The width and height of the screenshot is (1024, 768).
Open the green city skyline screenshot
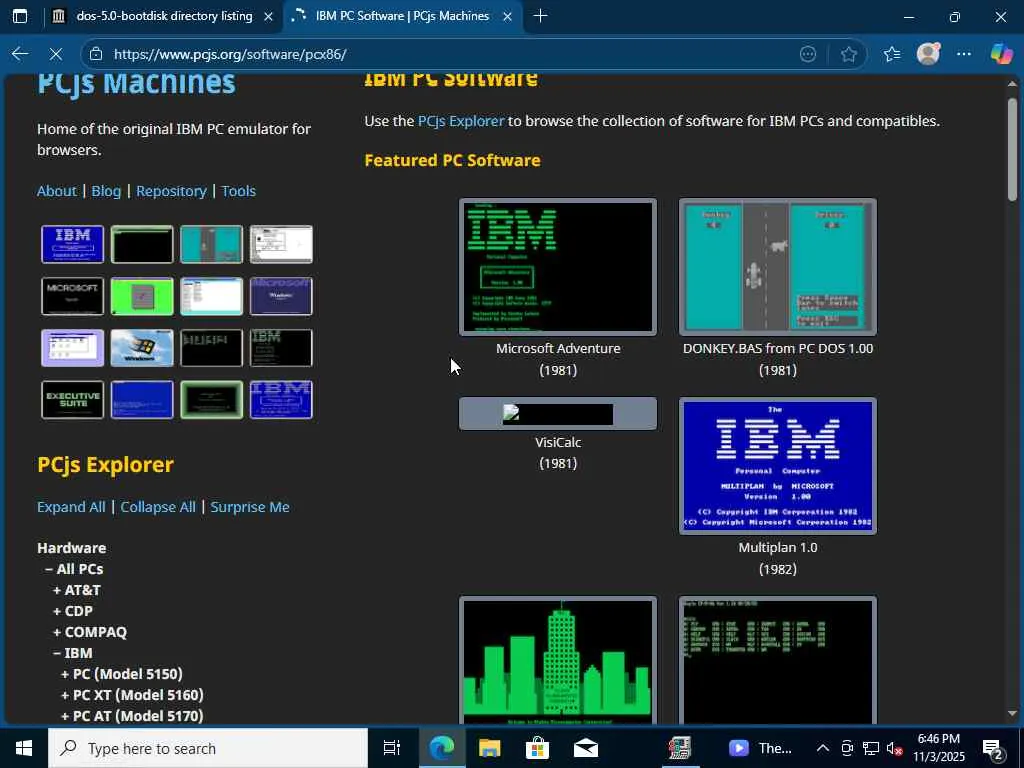click(x=558, y=660)
